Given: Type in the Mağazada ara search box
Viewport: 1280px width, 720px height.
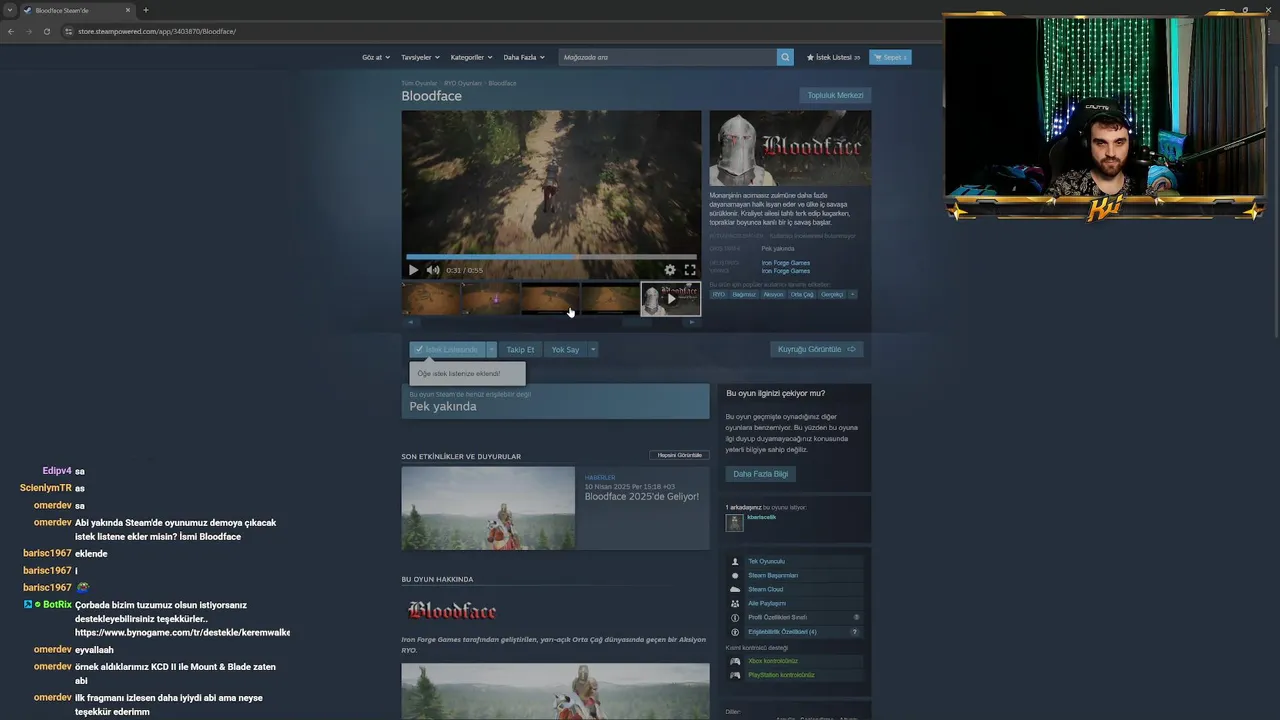Looking at the screenshot, I should [x=667, y=57].
